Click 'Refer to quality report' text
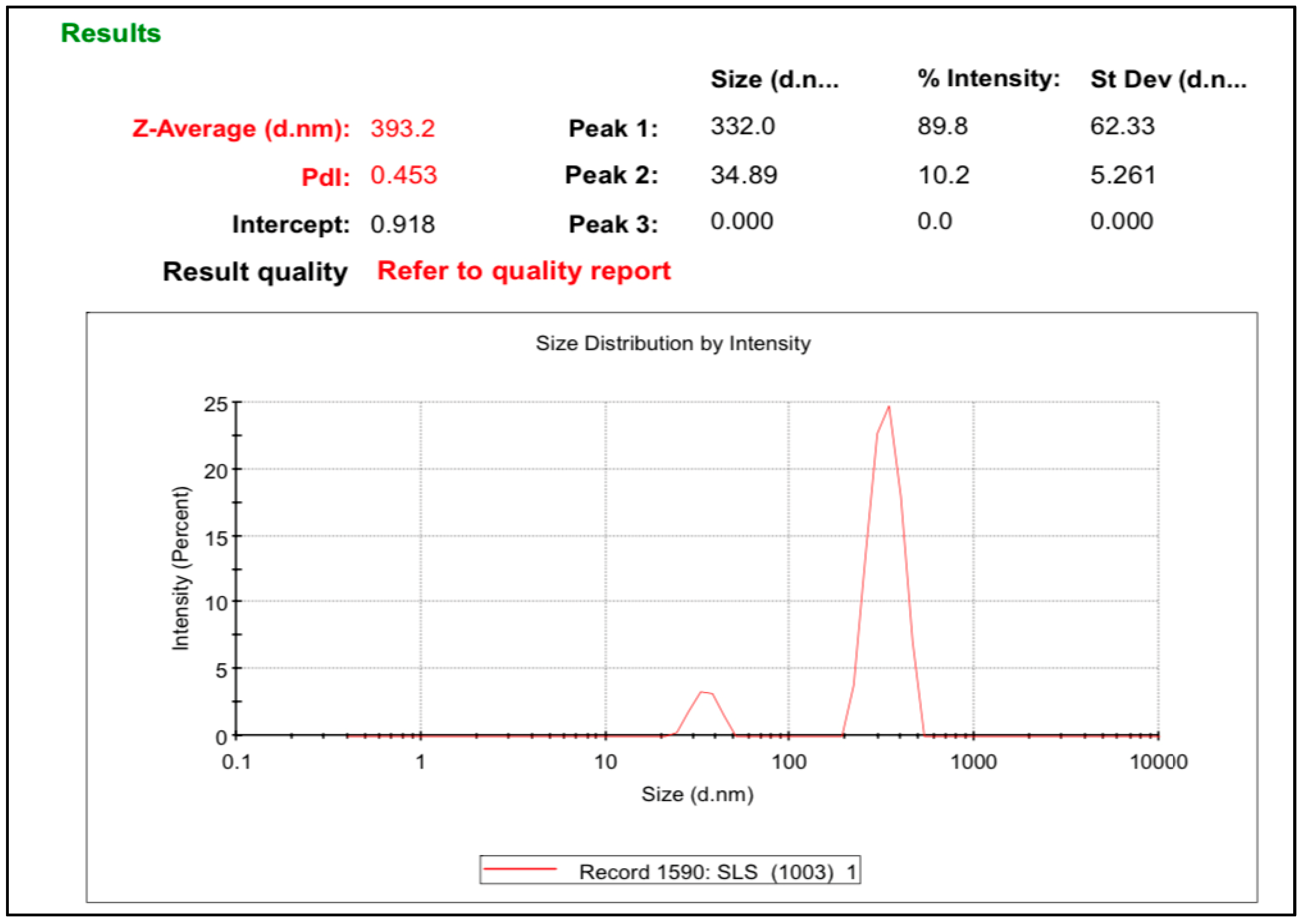This screenshot has height=924, width=1302. click(x=524, y=271)
